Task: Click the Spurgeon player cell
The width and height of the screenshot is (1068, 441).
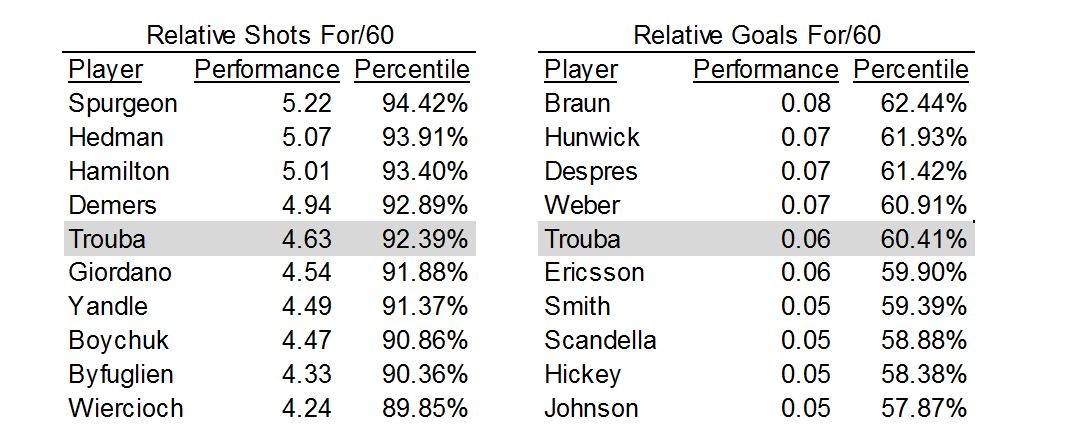Action: pos(123,104)
